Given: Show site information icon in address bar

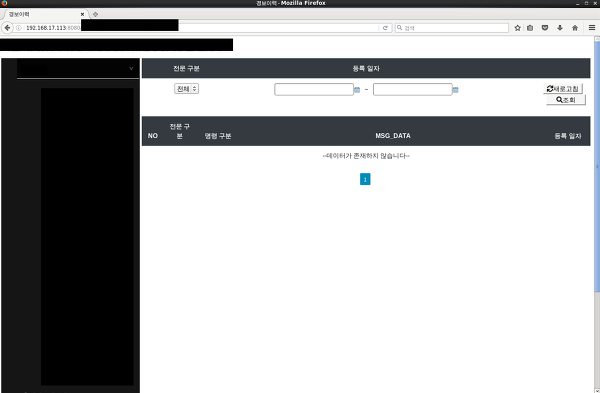Looking at the screenshot, I should 19,28.
